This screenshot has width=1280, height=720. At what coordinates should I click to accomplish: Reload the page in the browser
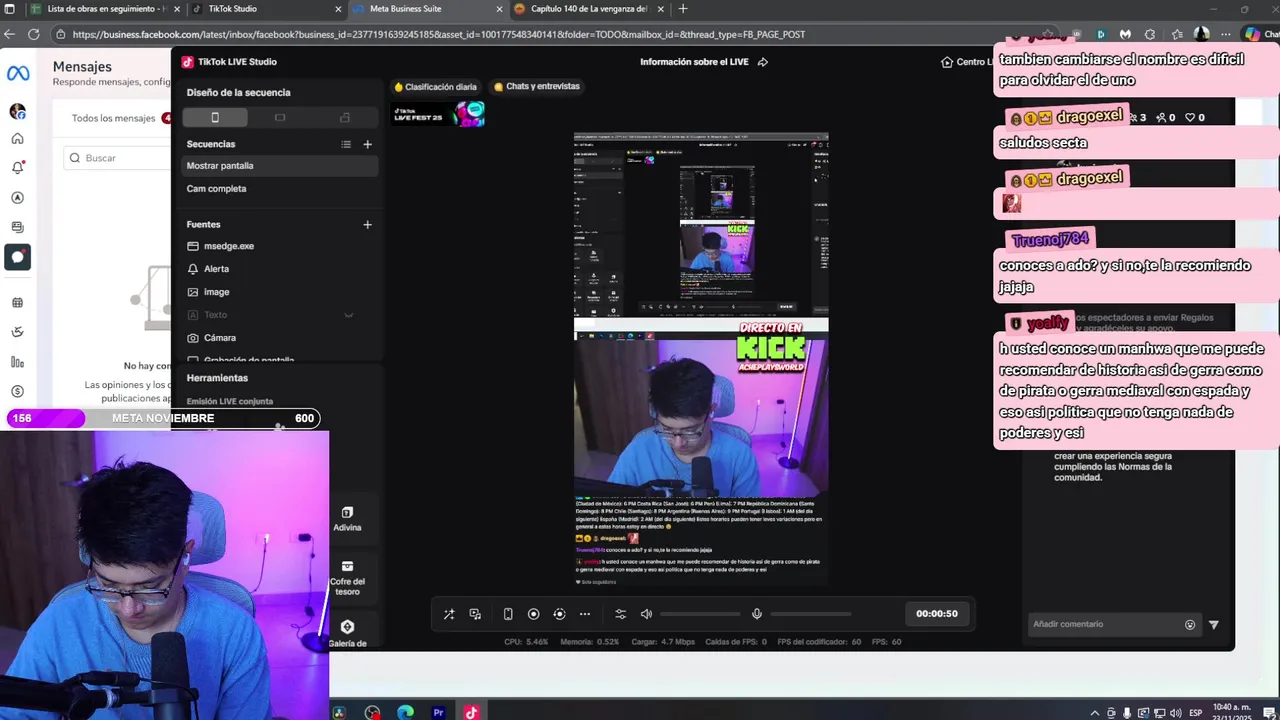coord(33,34)
